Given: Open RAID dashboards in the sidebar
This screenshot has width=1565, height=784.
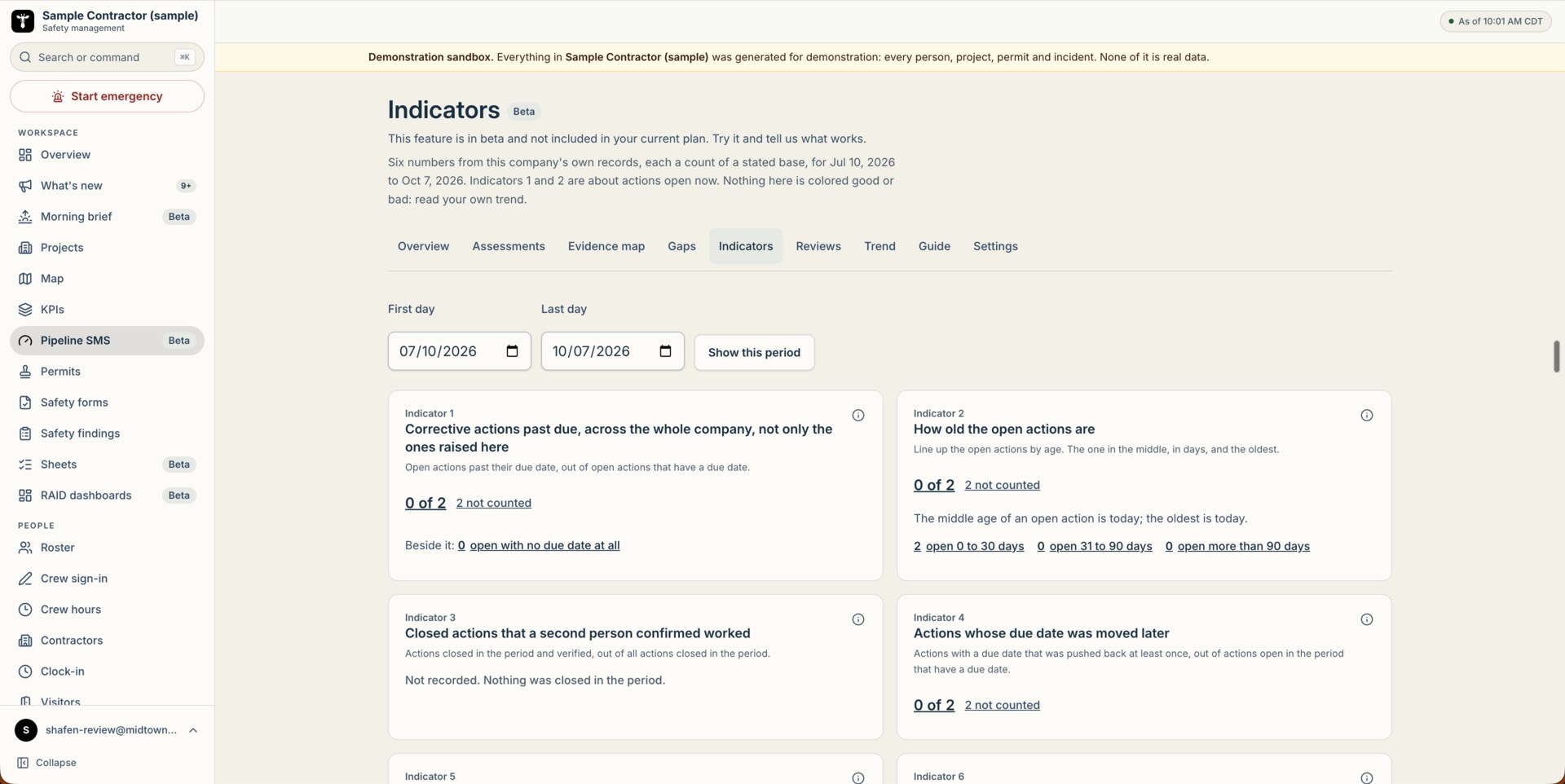Looking at the screenshot, I should [x=107, y=496].
